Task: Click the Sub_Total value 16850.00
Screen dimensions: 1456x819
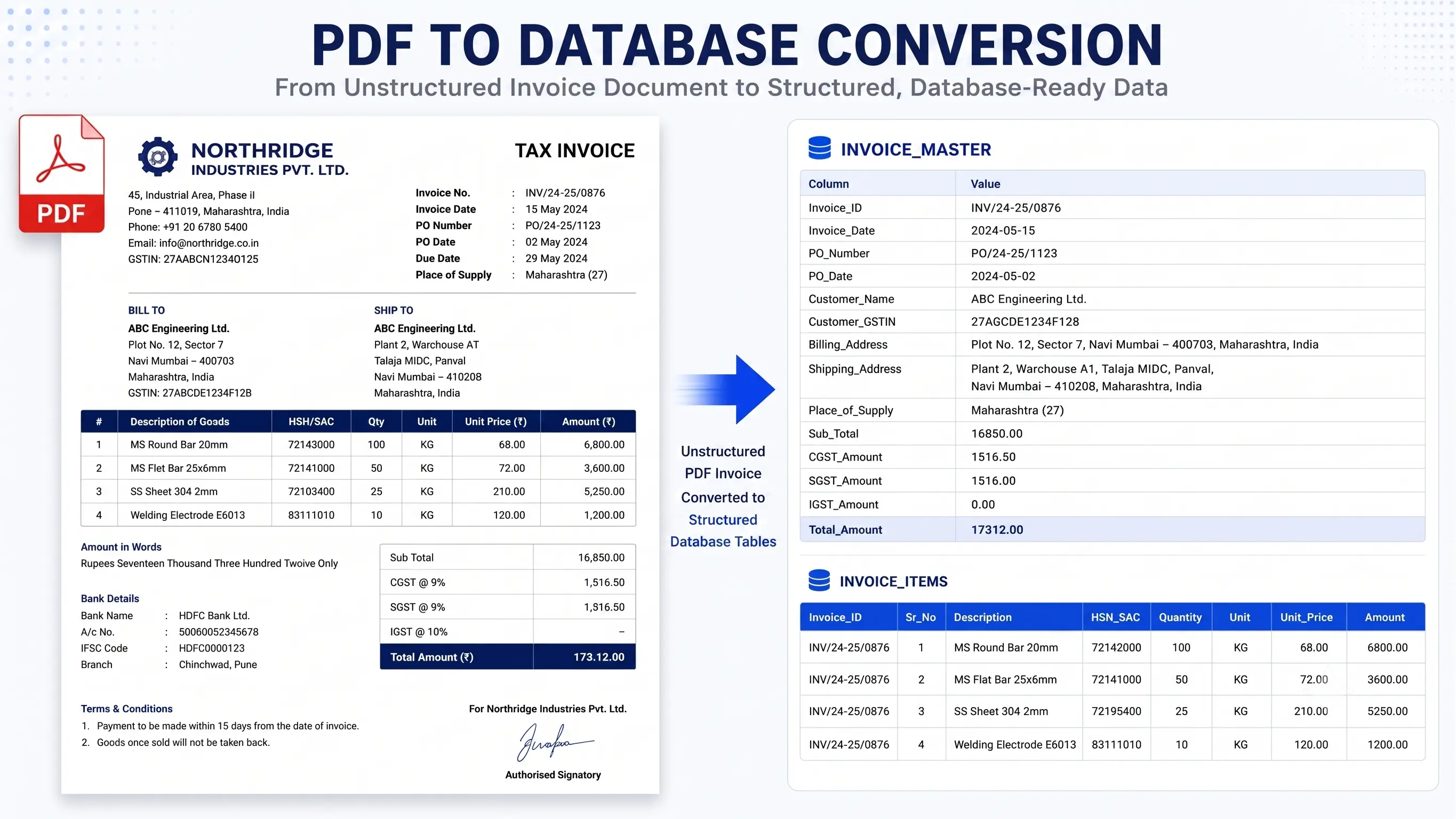Action: point(996,433)
